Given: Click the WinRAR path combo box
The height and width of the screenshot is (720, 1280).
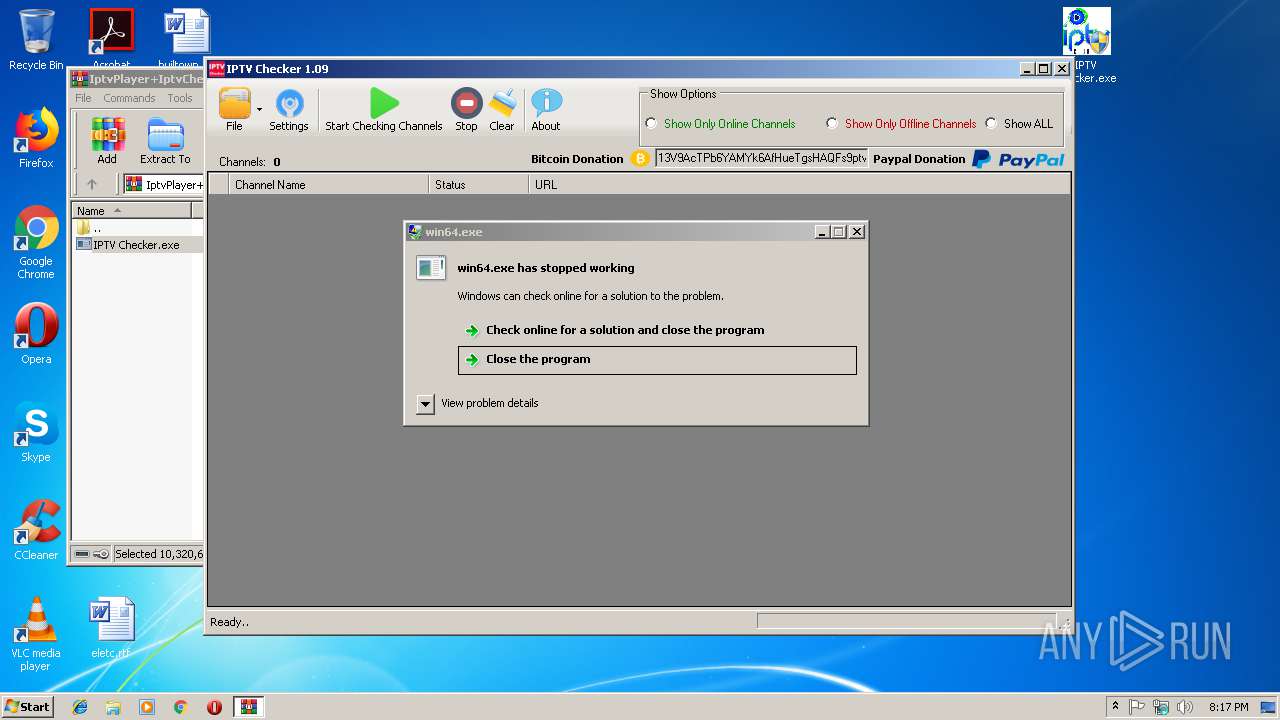Looking at the screenshot, I should point(164,184).
